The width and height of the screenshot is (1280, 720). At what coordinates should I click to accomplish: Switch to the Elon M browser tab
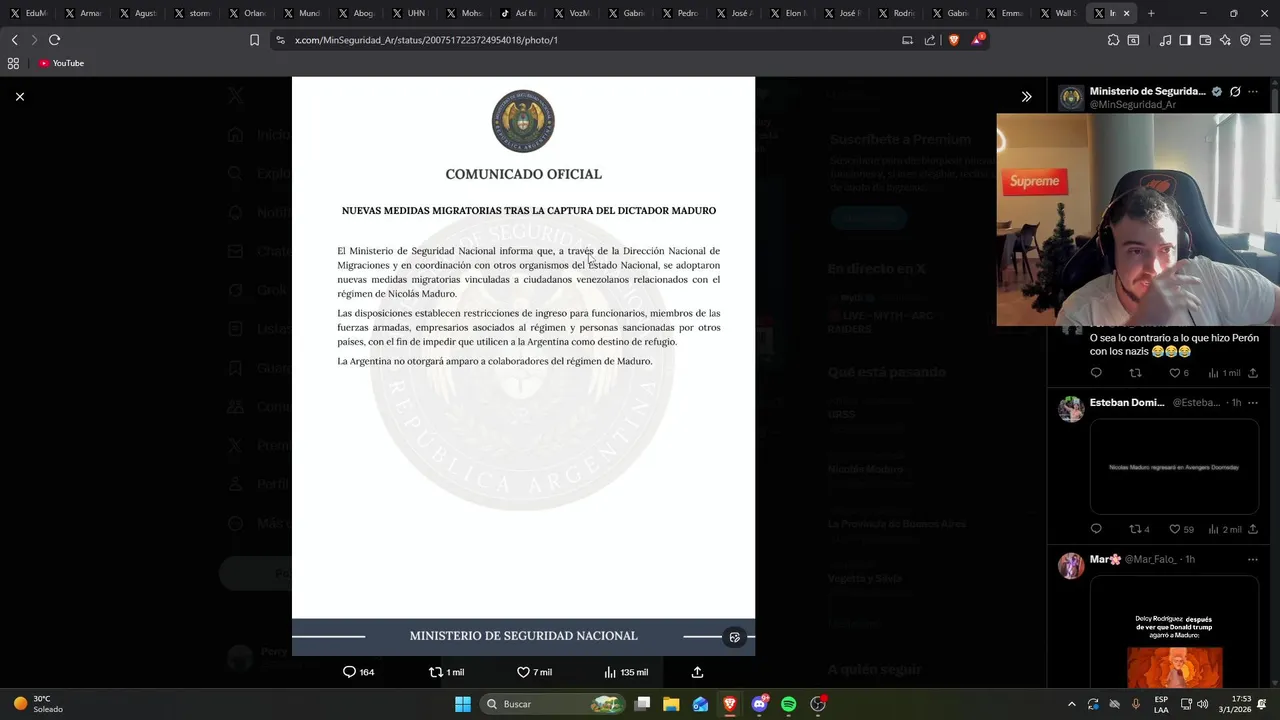(x=791, y=13)
